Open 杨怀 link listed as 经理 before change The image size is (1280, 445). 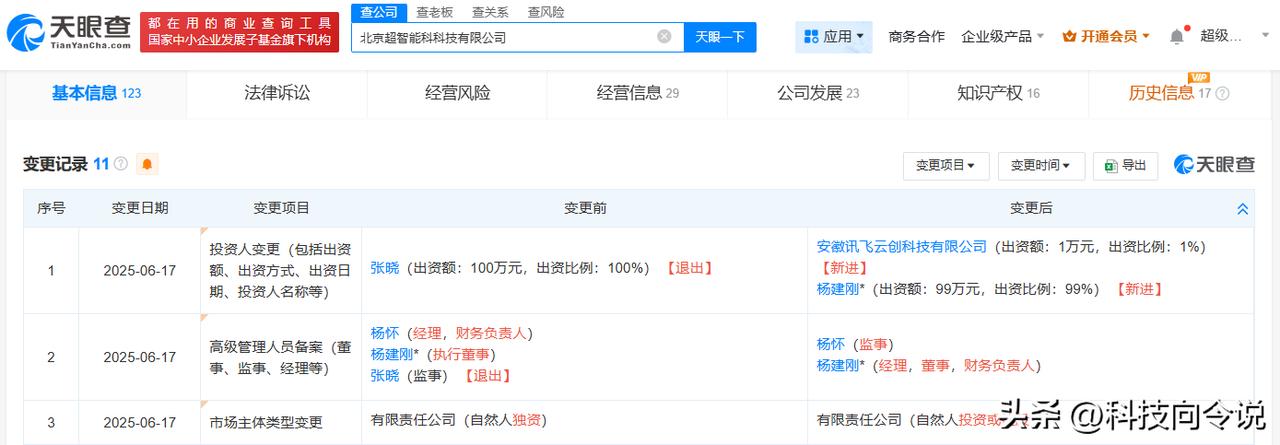click(384, 333)
